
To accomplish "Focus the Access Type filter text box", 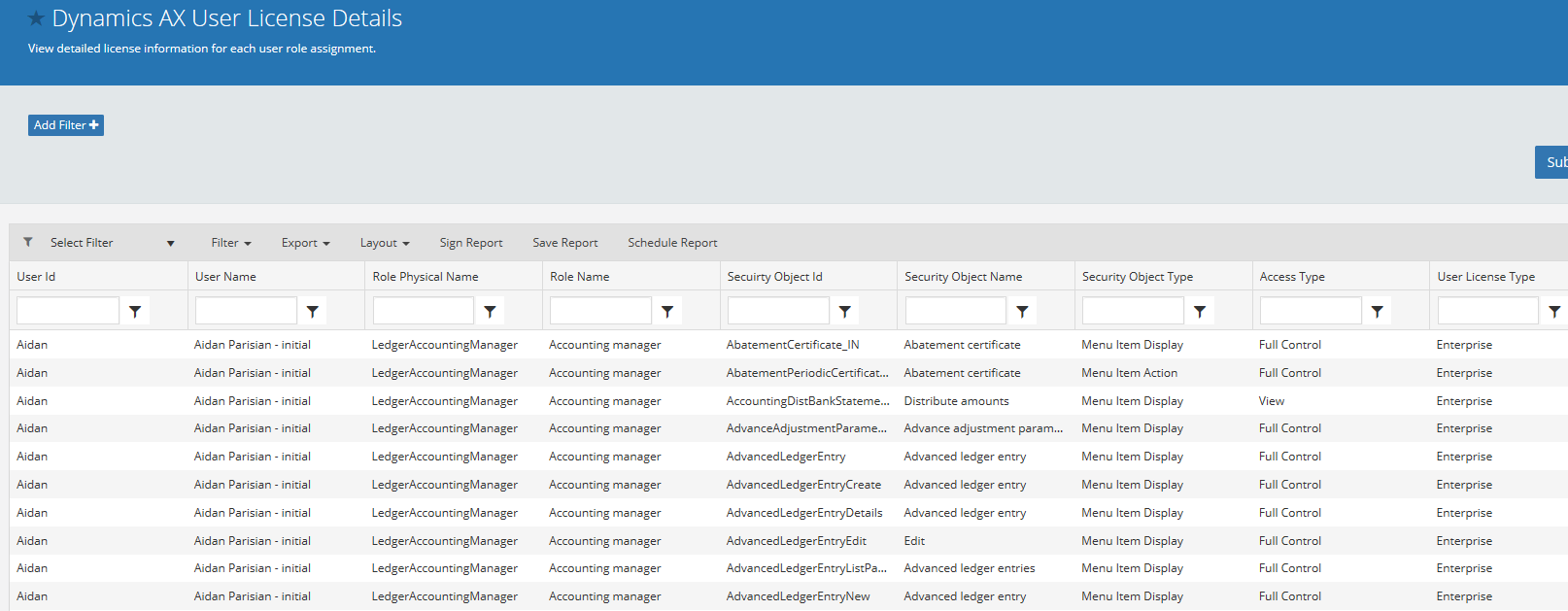I will (x=1311, y=311).
